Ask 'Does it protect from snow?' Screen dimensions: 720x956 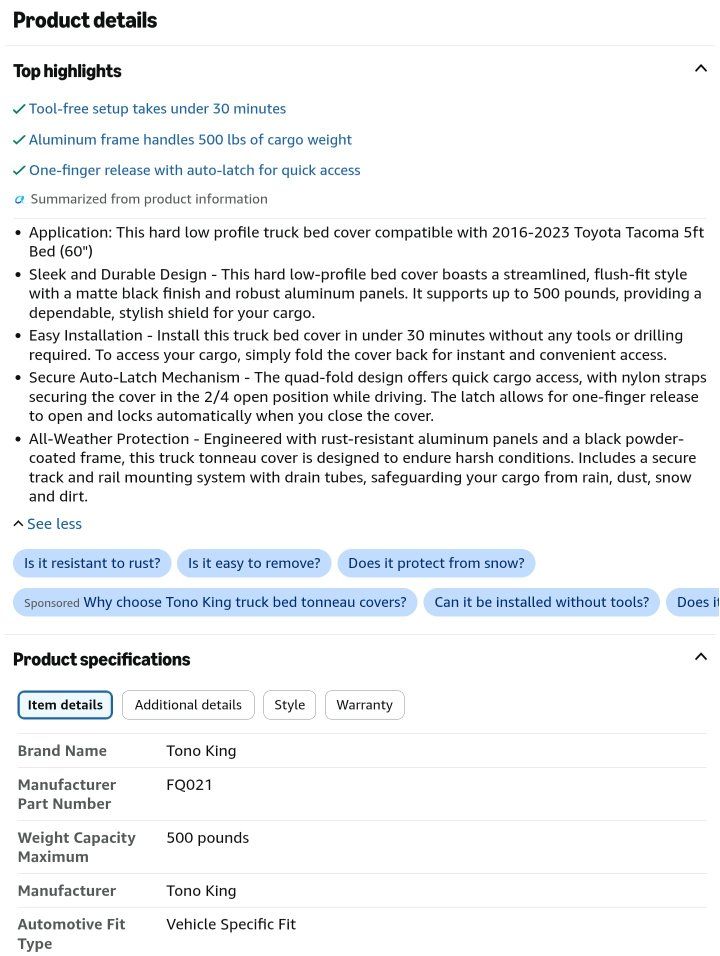click(436, 563)
